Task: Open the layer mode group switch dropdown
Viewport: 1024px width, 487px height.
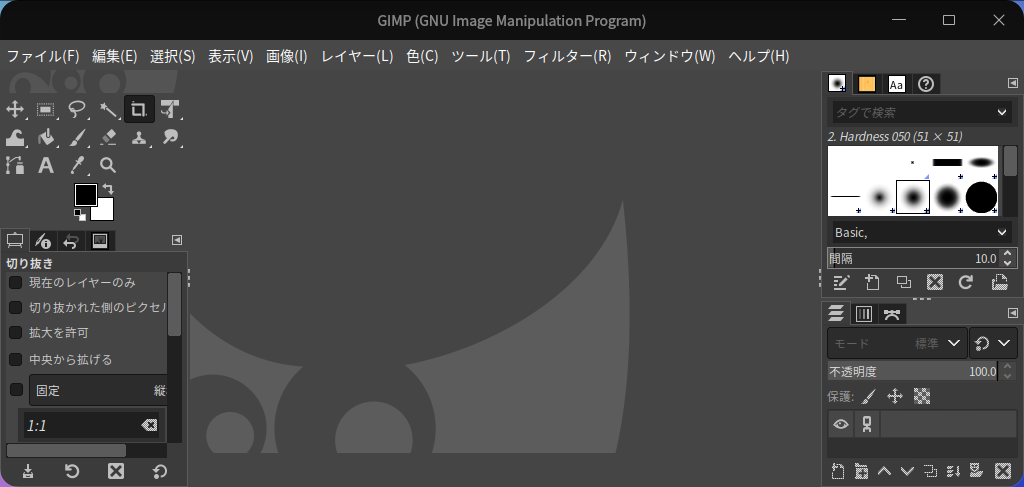Action: tap(993, 343)
